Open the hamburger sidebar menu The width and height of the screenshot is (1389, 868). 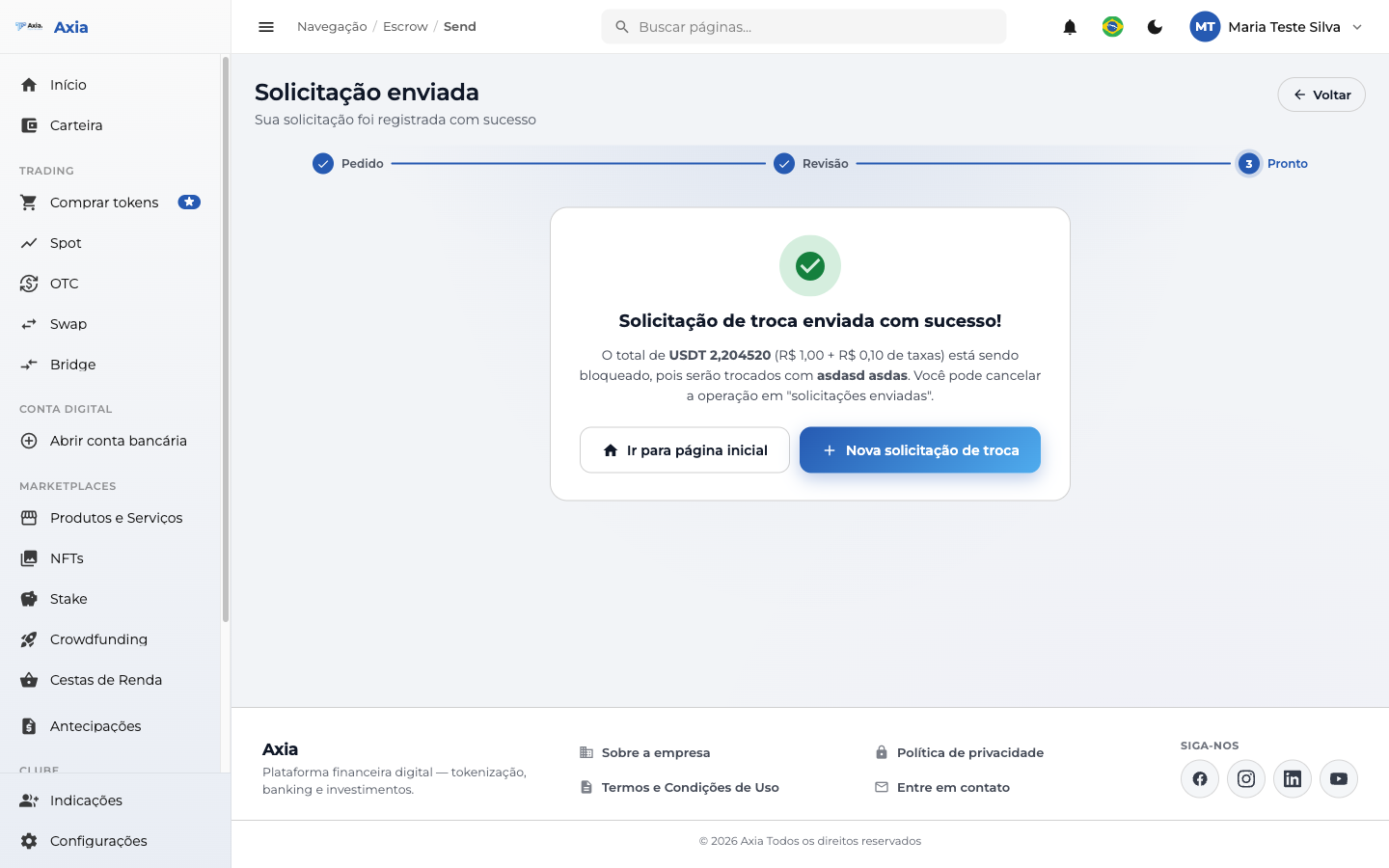click(x=266, y=27)
